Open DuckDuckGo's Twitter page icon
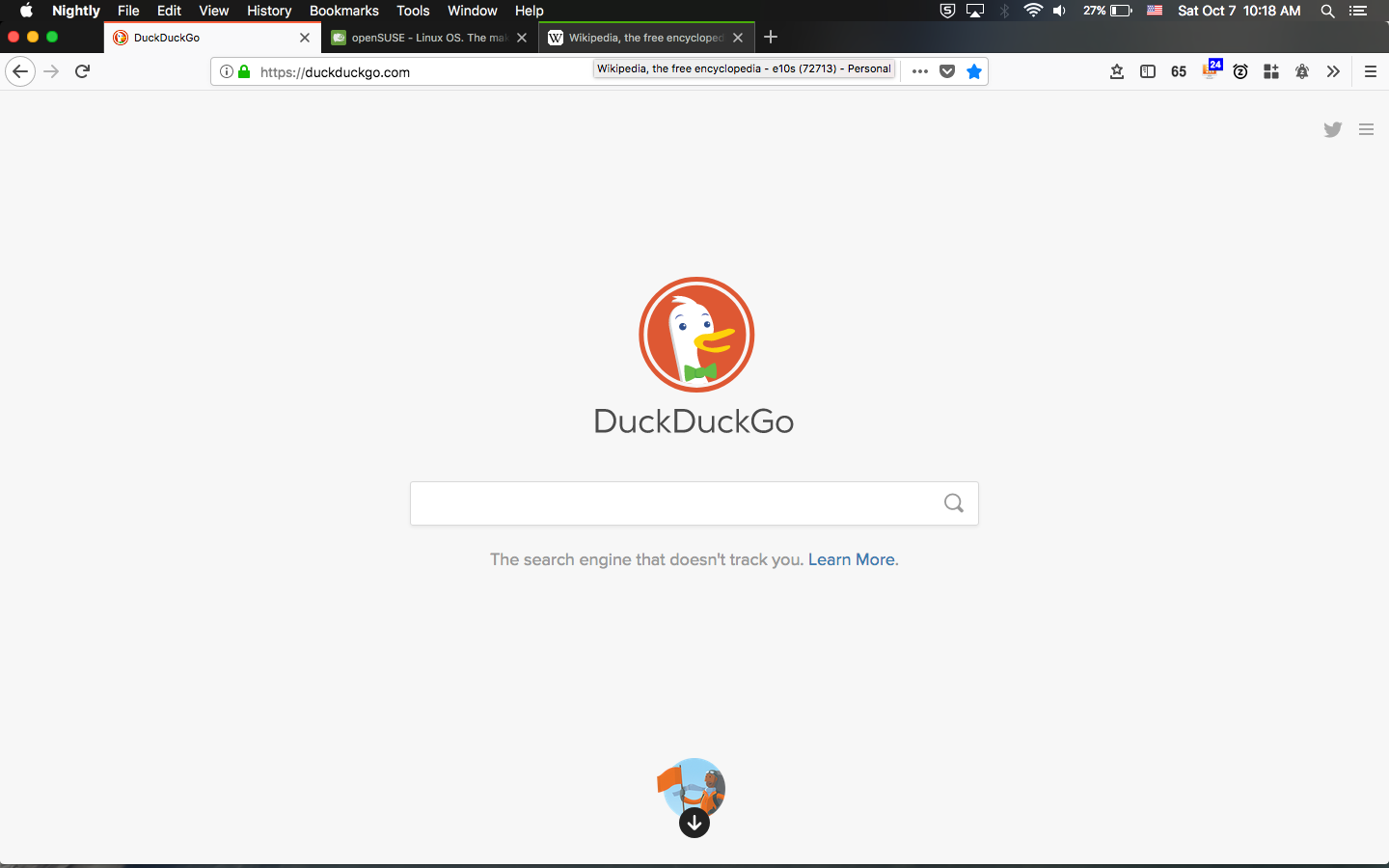 point(1333,129)
